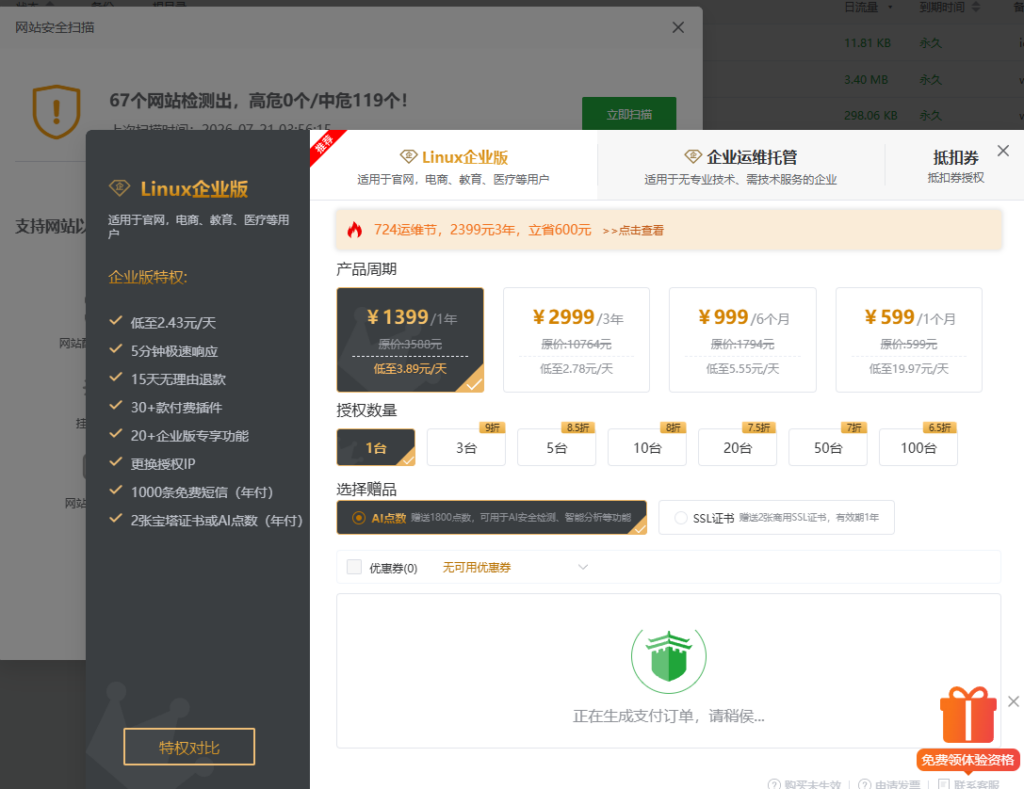Click the 30+款付费插件 privilege item
1024x789 pixels.
point(176,408)
